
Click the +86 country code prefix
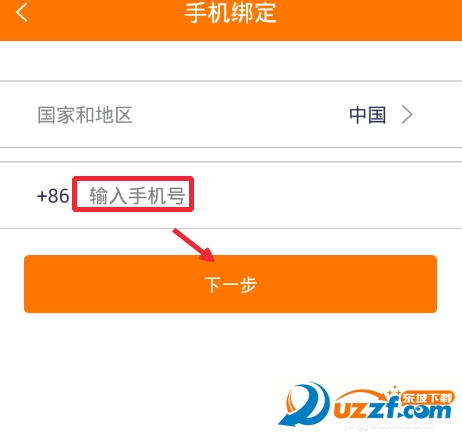53,195
